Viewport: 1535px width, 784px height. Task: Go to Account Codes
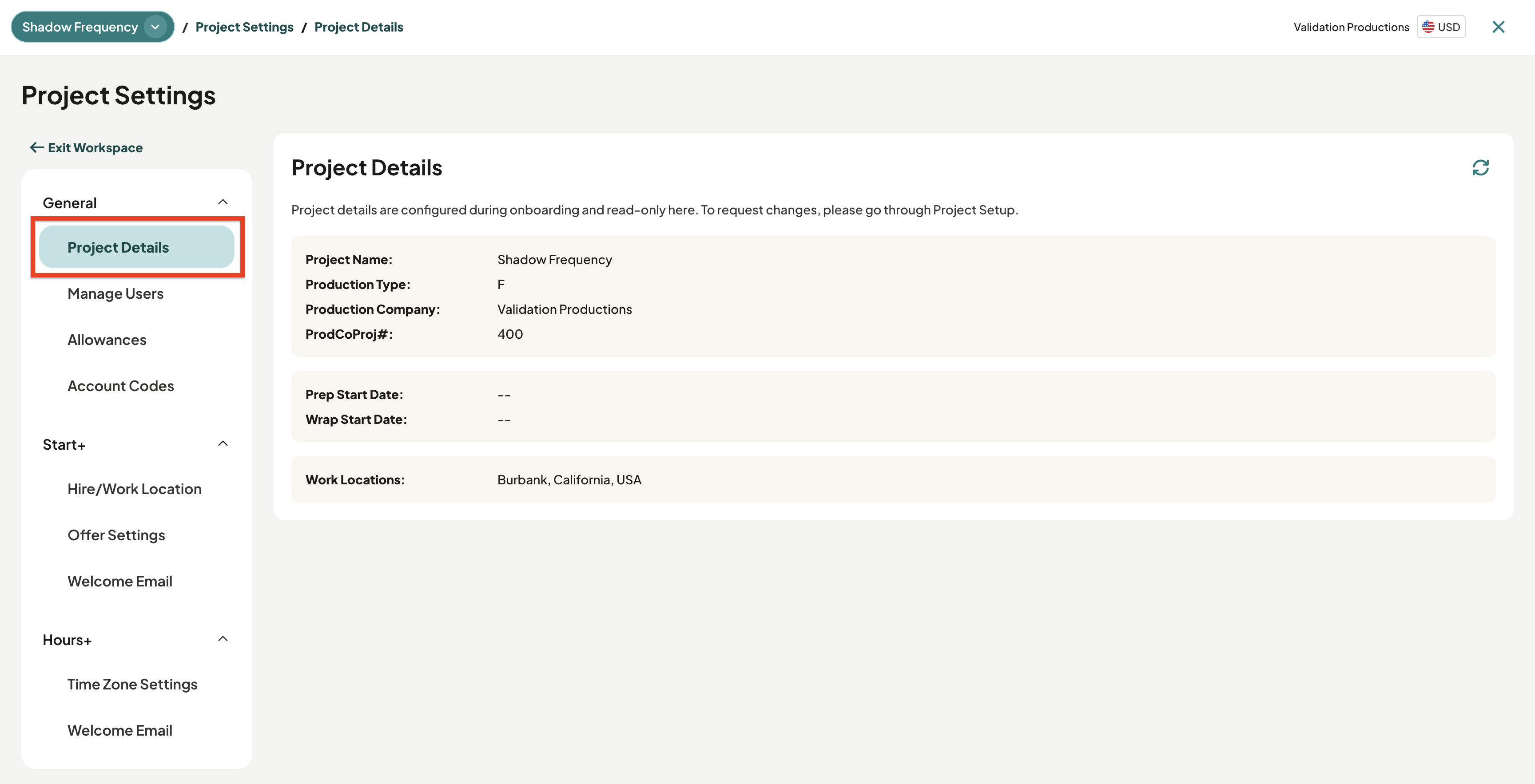tap(121, 386)
